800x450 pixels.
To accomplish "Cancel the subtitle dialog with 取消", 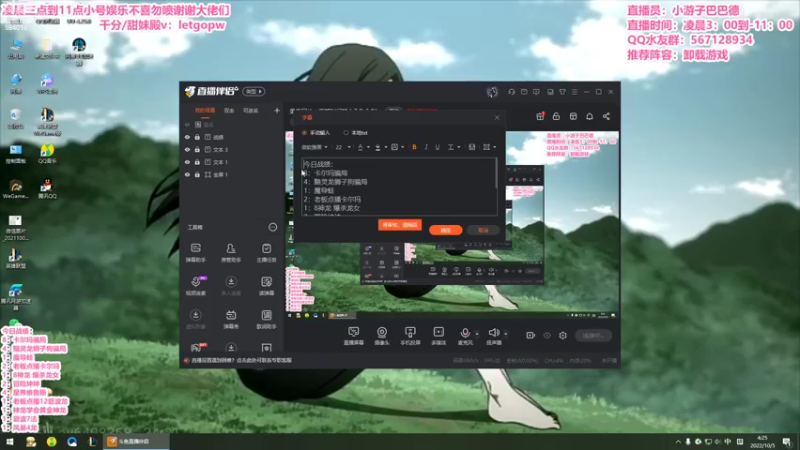I will point(483,230).
